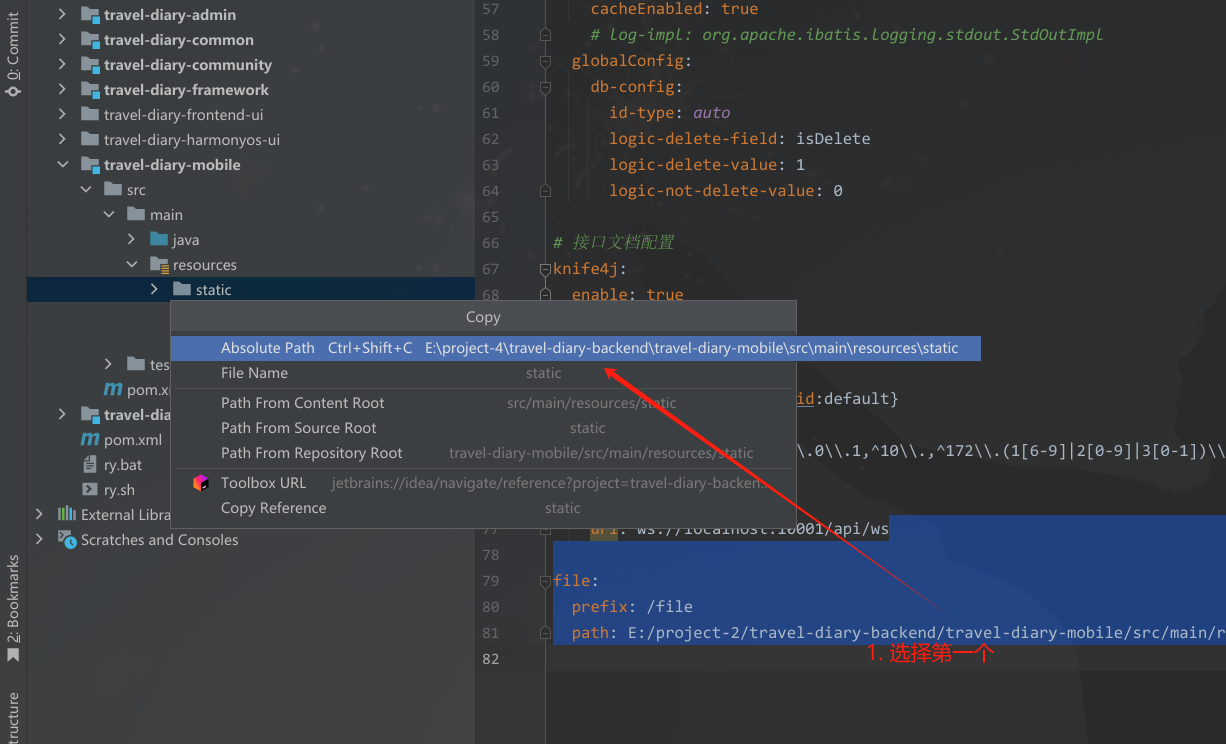Click the travel-diary-frontend-ui folder icon
The image size is (1226, 744).
[x=89, y=115]
